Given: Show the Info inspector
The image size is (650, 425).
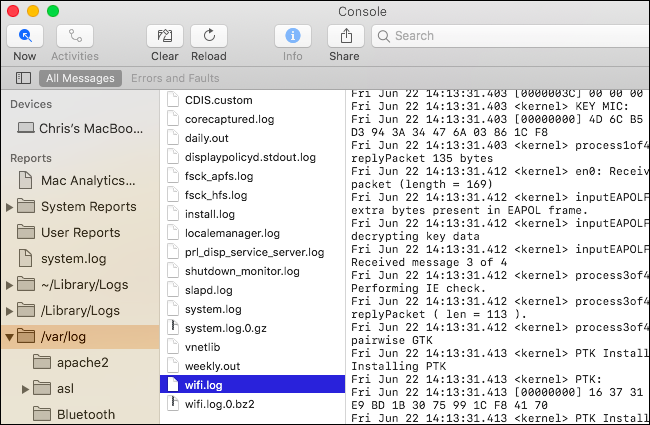Looking at the screenshot, I should [x=293, y=36].
